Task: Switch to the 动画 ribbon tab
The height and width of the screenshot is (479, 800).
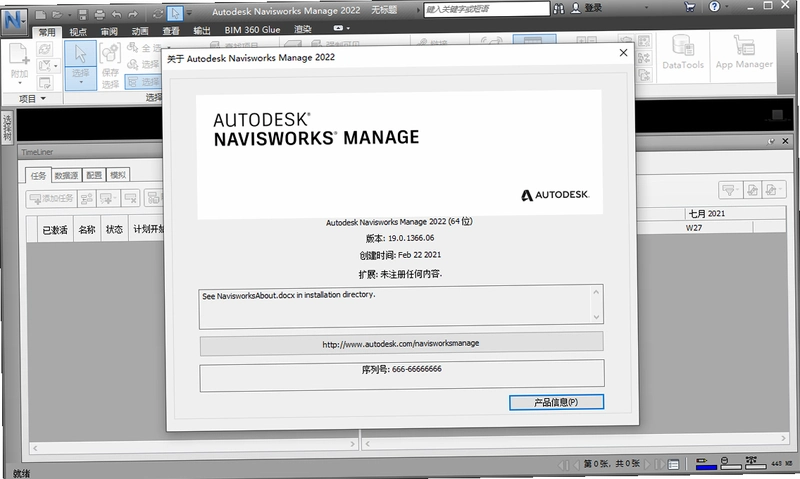Action: (x=140, y=32)
